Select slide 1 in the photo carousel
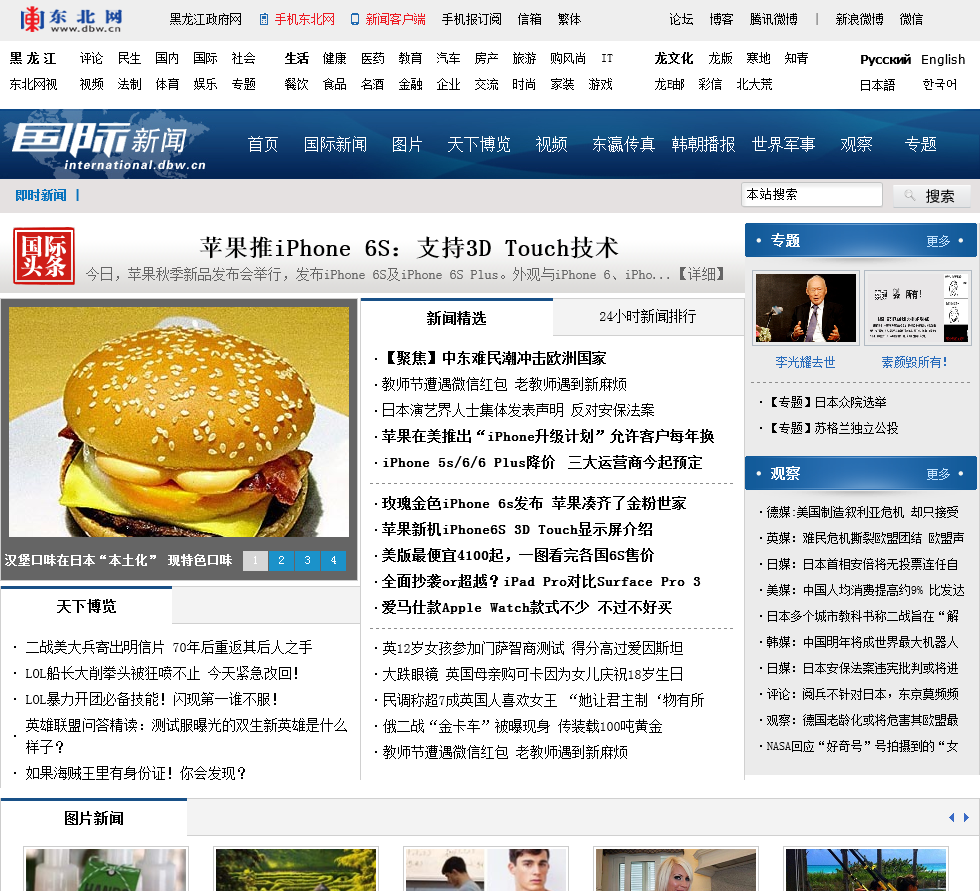 point(255,560)
